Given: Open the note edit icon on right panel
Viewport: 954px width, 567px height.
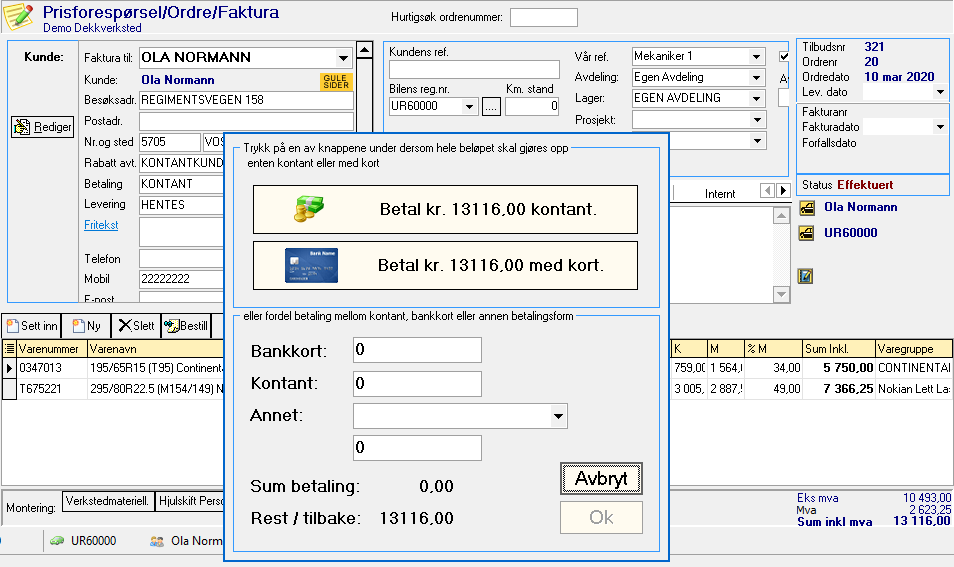Looking at the screenshot, I should [x=806, y=276].
